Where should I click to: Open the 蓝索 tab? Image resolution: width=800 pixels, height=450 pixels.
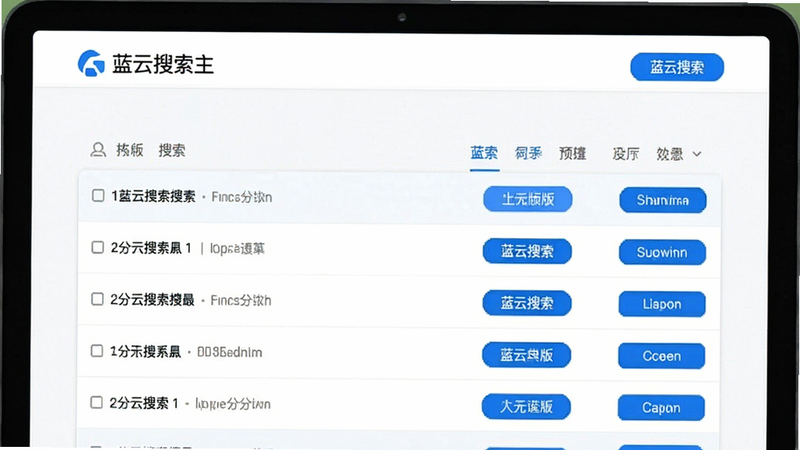pyautogui.click(x=484, y=153)
